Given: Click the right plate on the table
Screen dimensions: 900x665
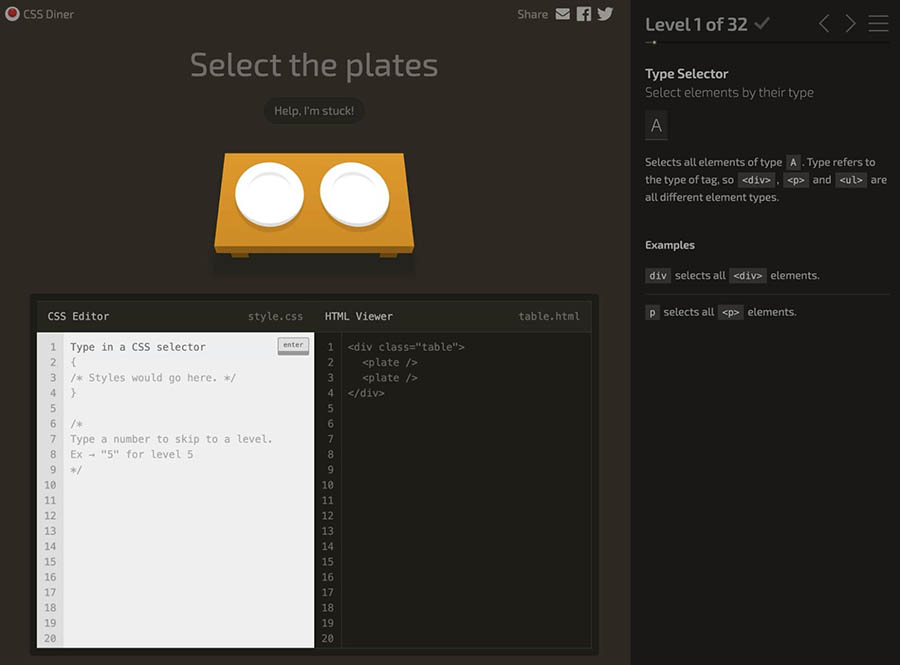Looking at the screenshot, I should [x=354, y=194].
